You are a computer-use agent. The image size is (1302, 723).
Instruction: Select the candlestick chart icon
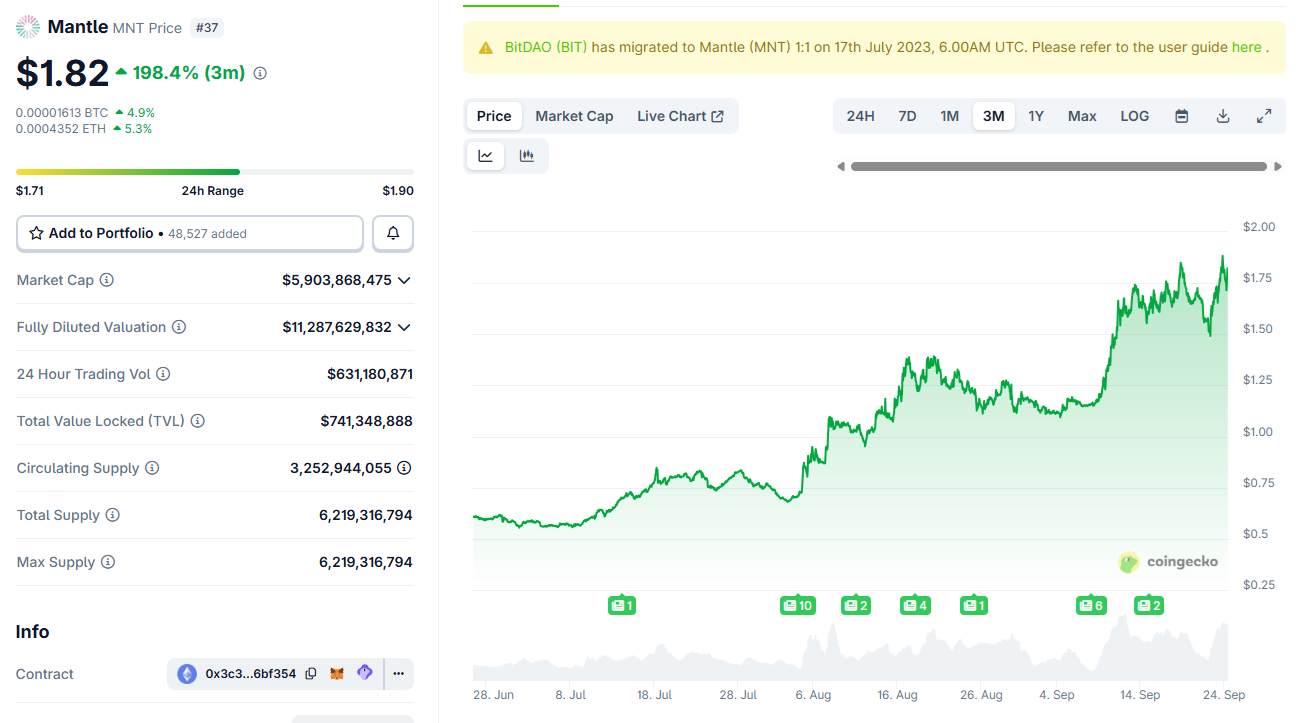click(x=528, y=155)
